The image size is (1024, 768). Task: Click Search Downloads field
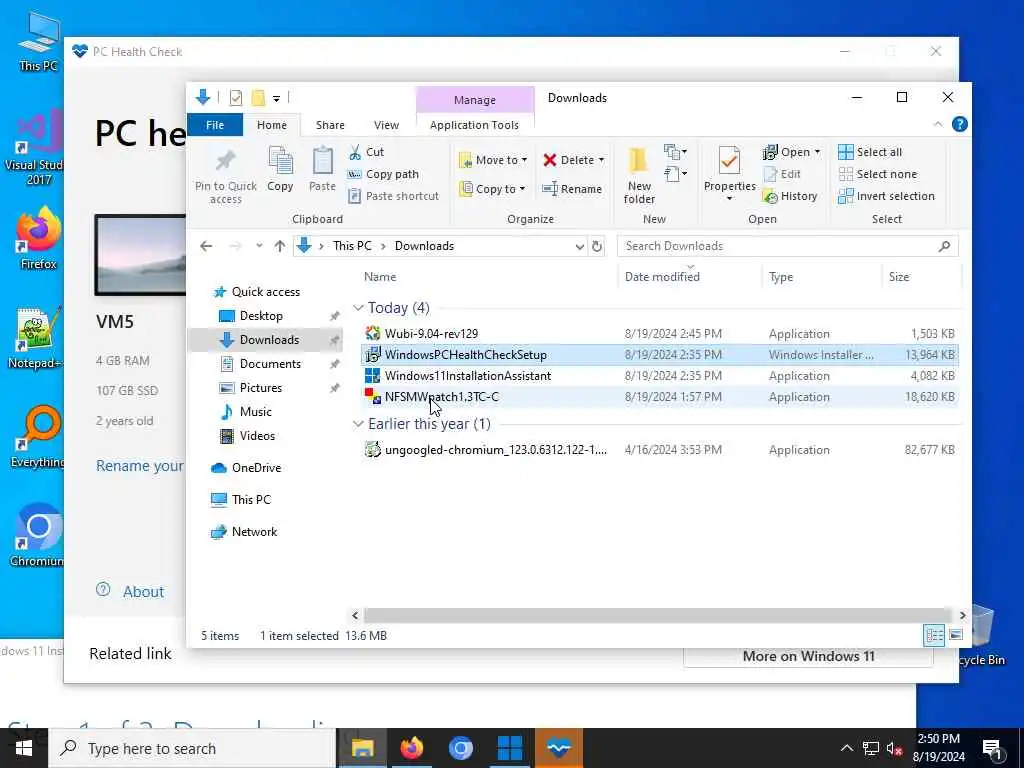(788, 246)
